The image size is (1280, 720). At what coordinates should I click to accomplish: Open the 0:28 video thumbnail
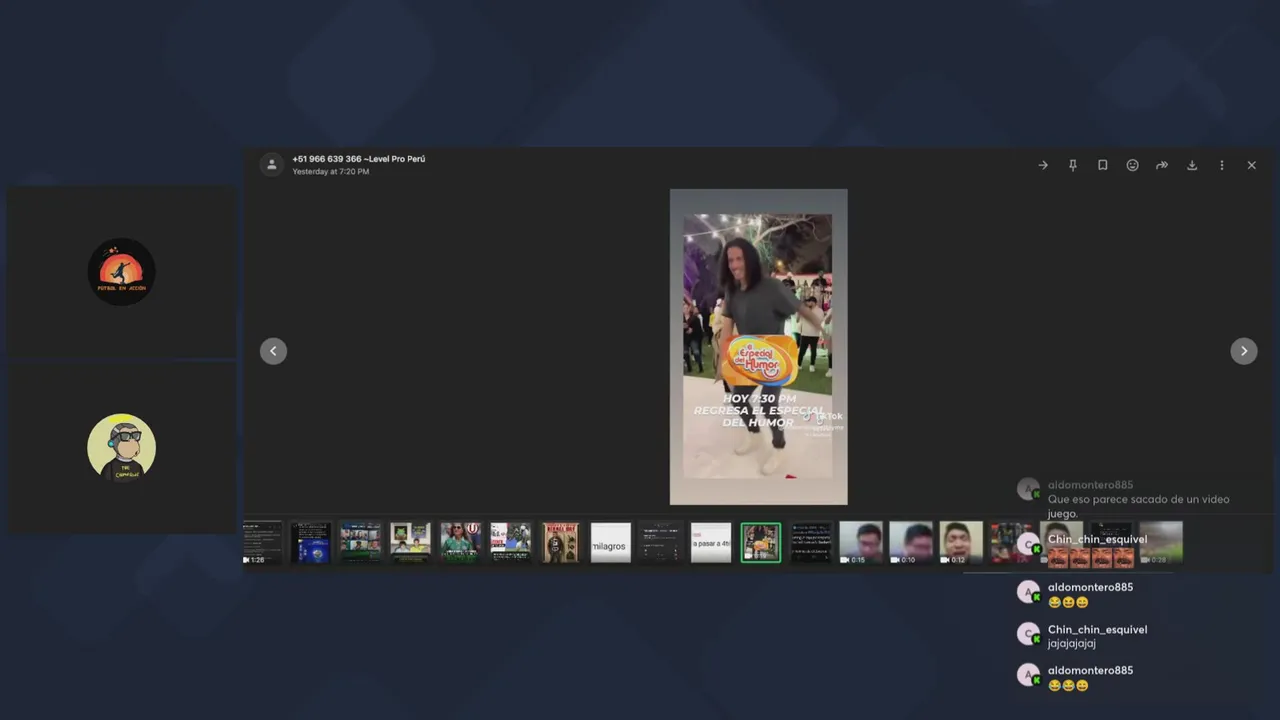point(1161,543)
